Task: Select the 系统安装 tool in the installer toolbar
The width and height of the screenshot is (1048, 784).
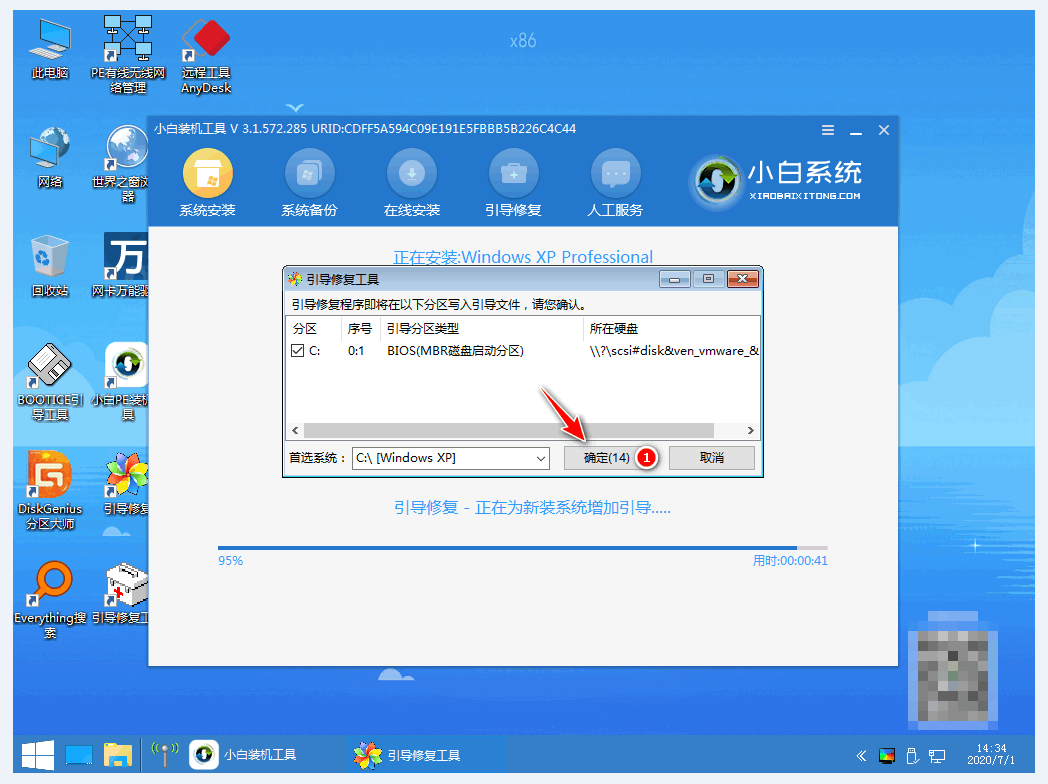Action: 207,180
